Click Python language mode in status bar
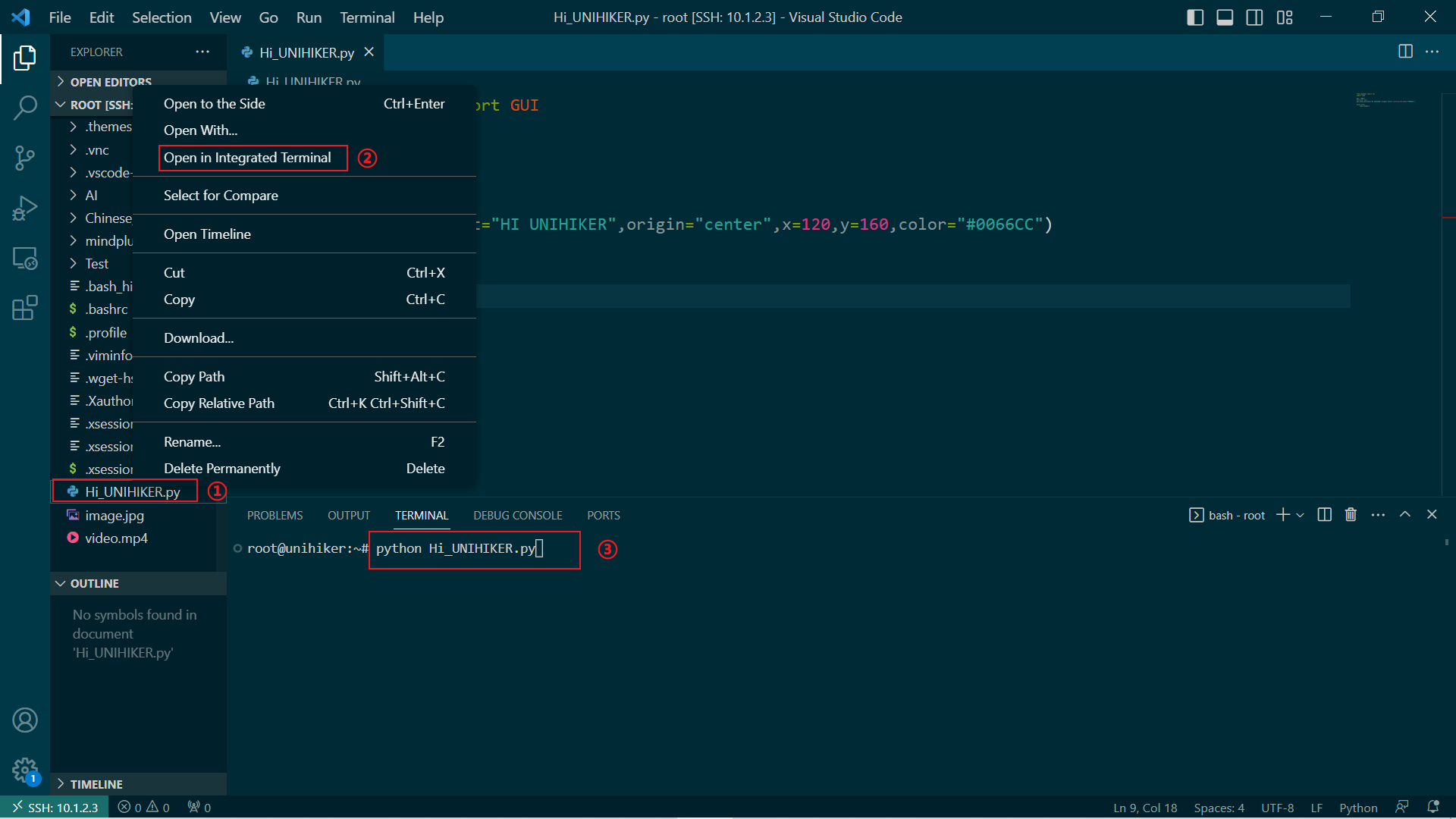Viewport: 1456px width, 819px height. pyautogui.click(x=1357, y=808)
